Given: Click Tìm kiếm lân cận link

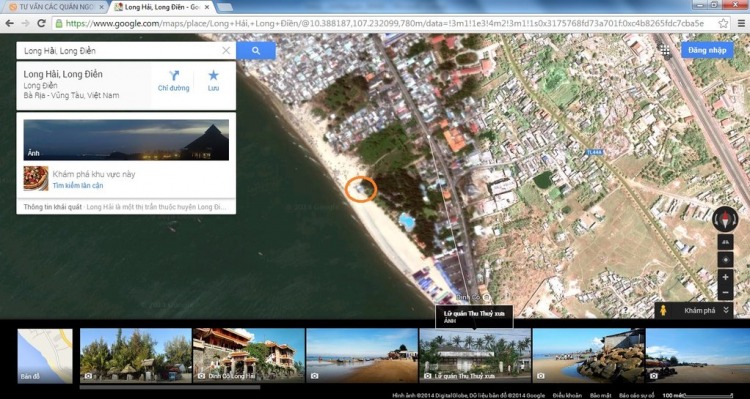Looking at the screenshot, I should [x=77, y=186].
